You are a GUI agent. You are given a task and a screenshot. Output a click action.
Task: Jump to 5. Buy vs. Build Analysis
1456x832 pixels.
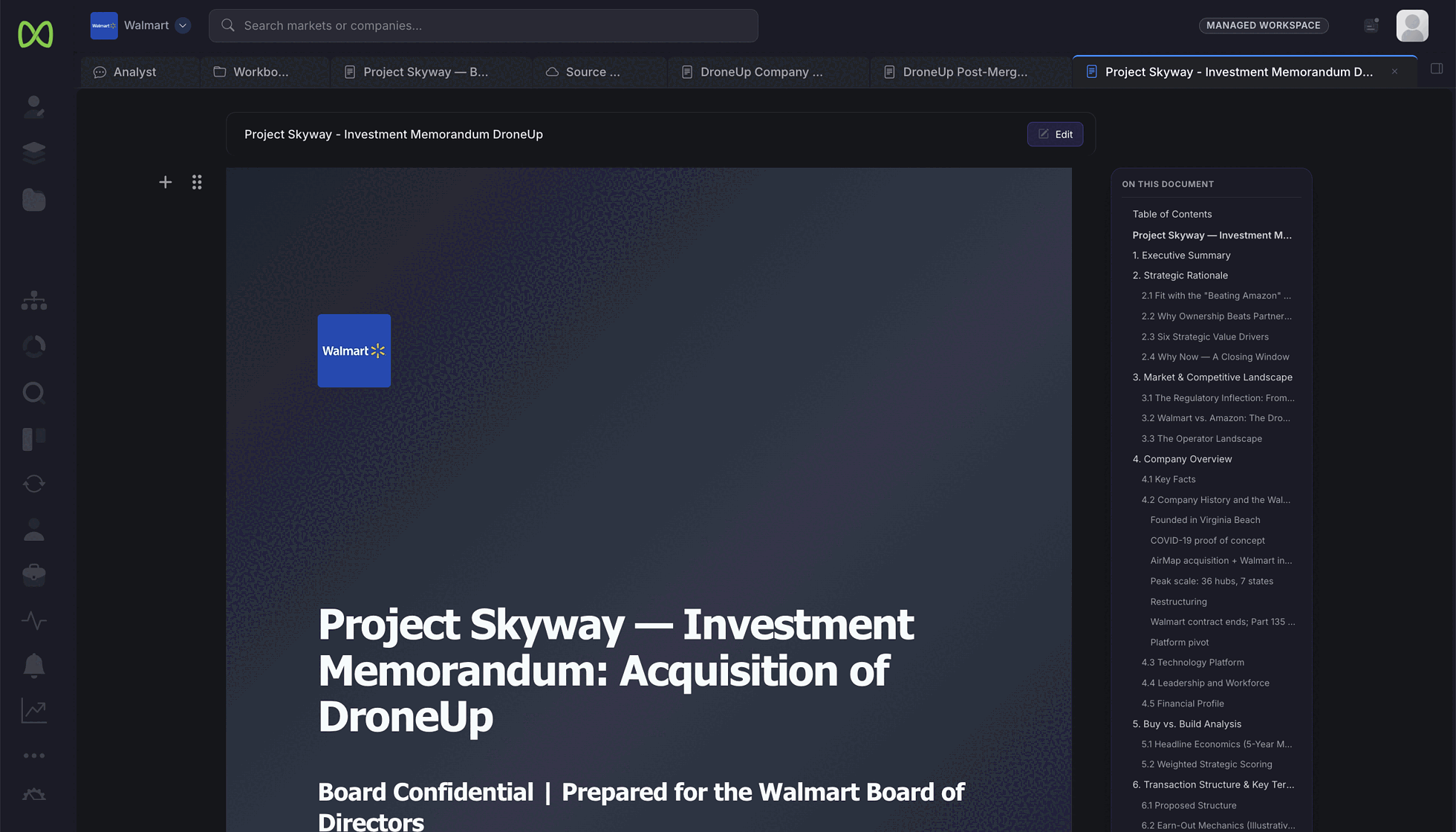(1186, 724)
